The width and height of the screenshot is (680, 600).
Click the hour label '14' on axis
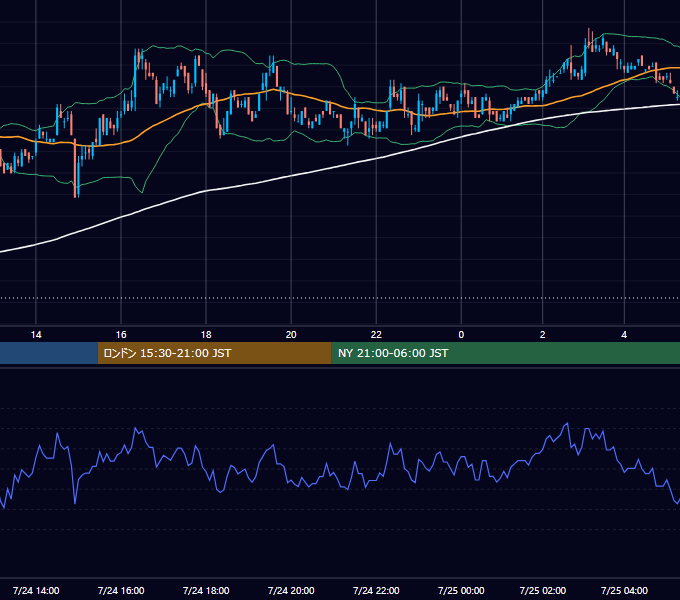pyautogui.click(x=36, y=335)
